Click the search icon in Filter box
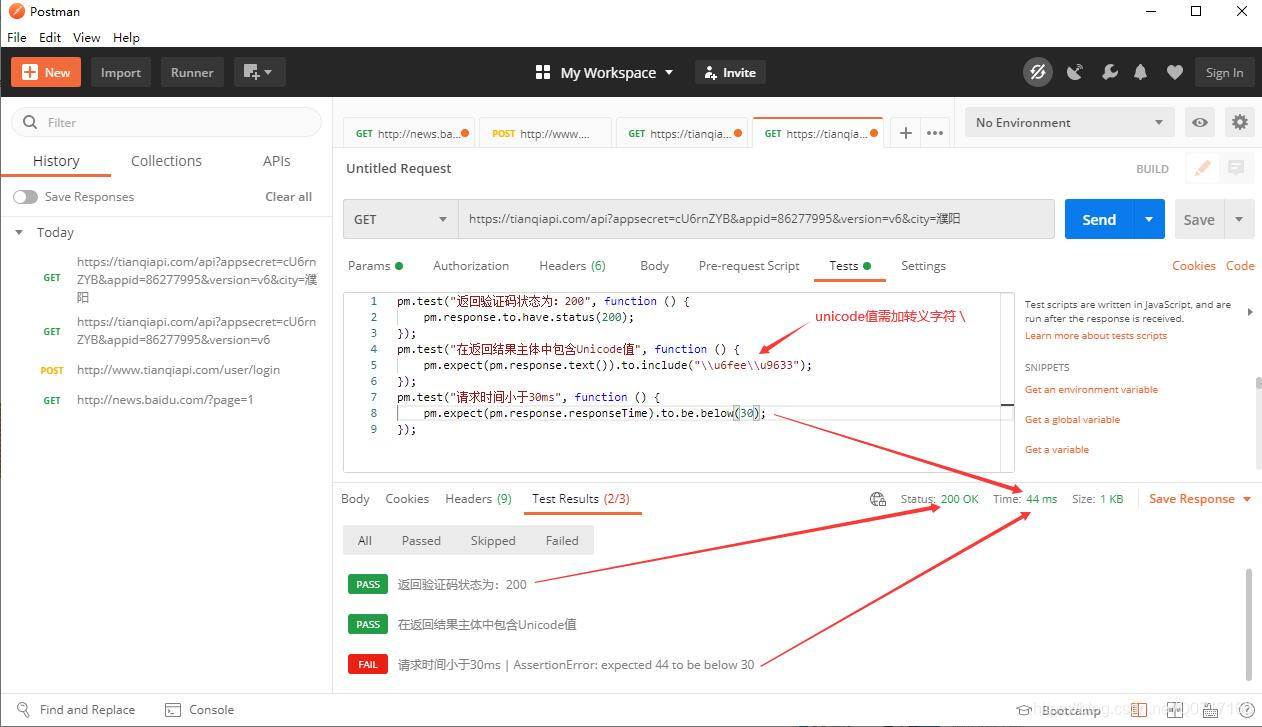The height and width of the screenshot is (727, 1262). tap(30, 122)
